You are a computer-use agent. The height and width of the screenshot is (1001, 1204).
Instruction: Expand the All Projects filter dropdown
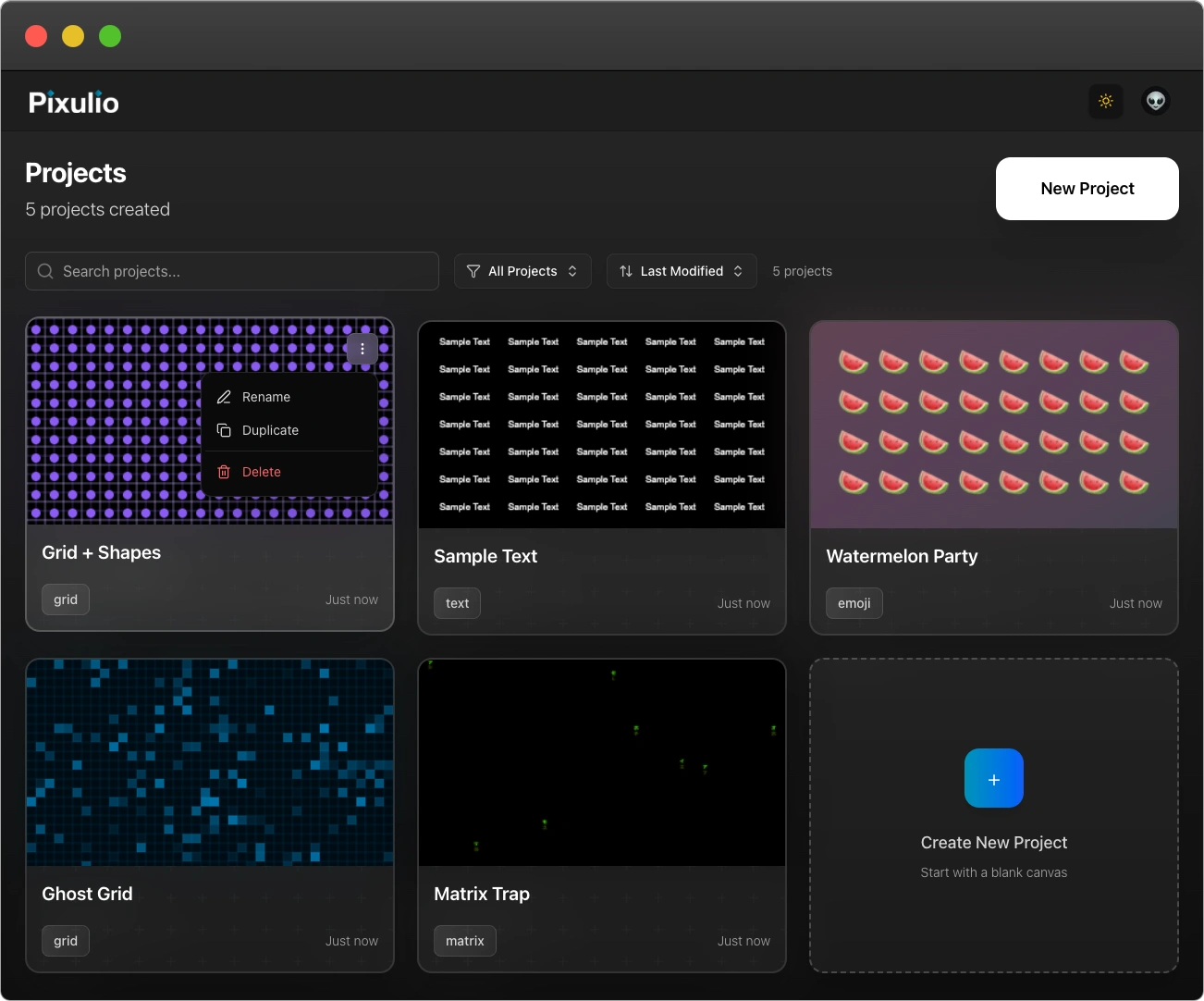522,271
